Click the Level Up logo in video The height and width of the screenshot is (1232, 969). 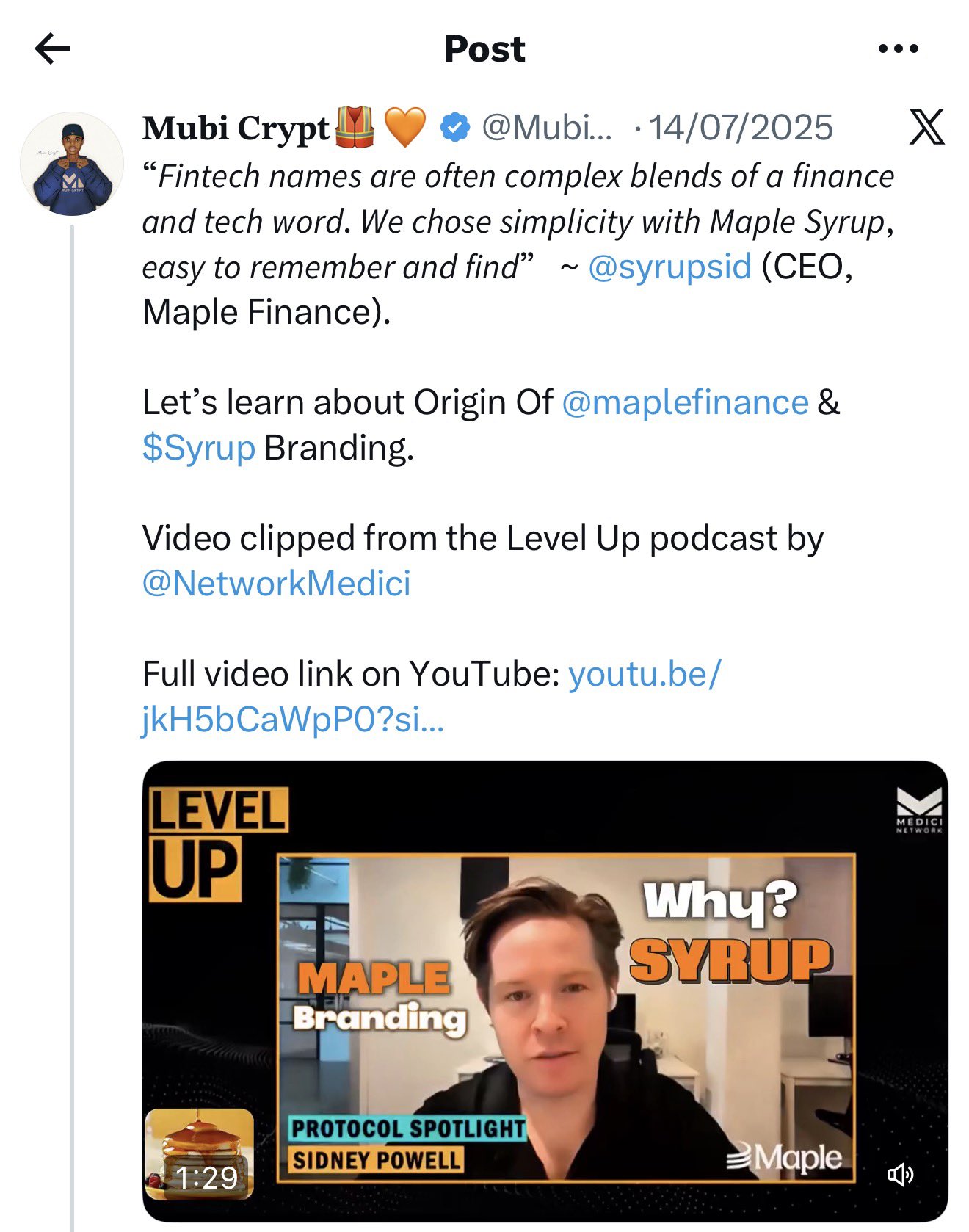coord(217,844)
